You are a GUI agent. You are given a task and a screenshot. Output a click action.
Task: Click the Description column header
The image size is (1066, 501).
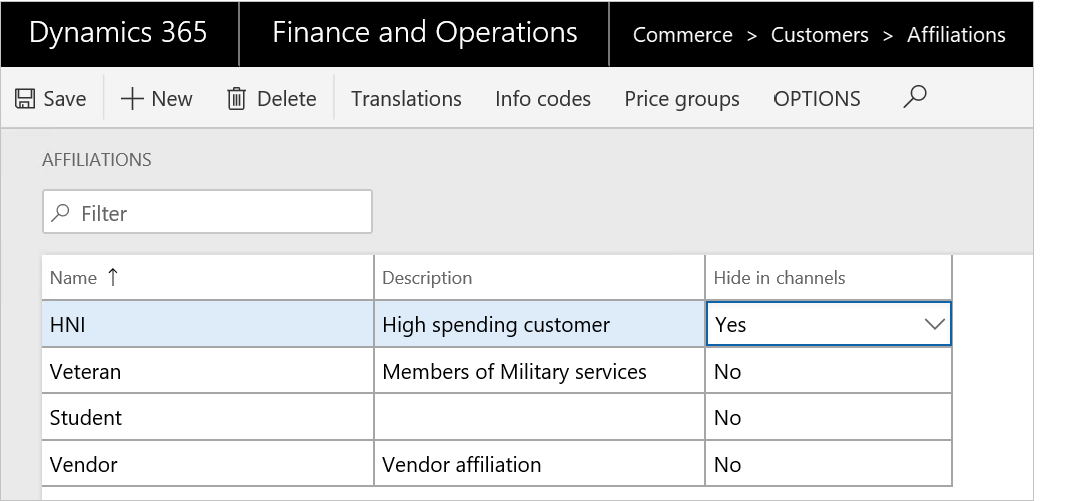click(427, 277)
